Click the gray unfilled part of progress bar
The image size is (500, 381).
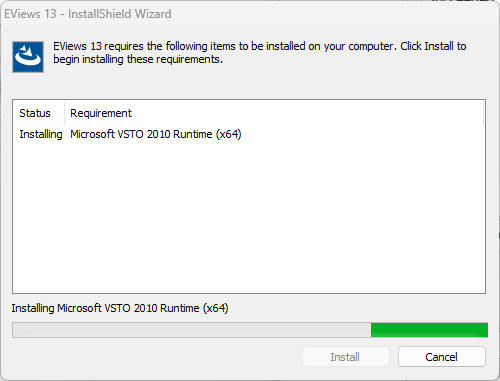(192, 330)
